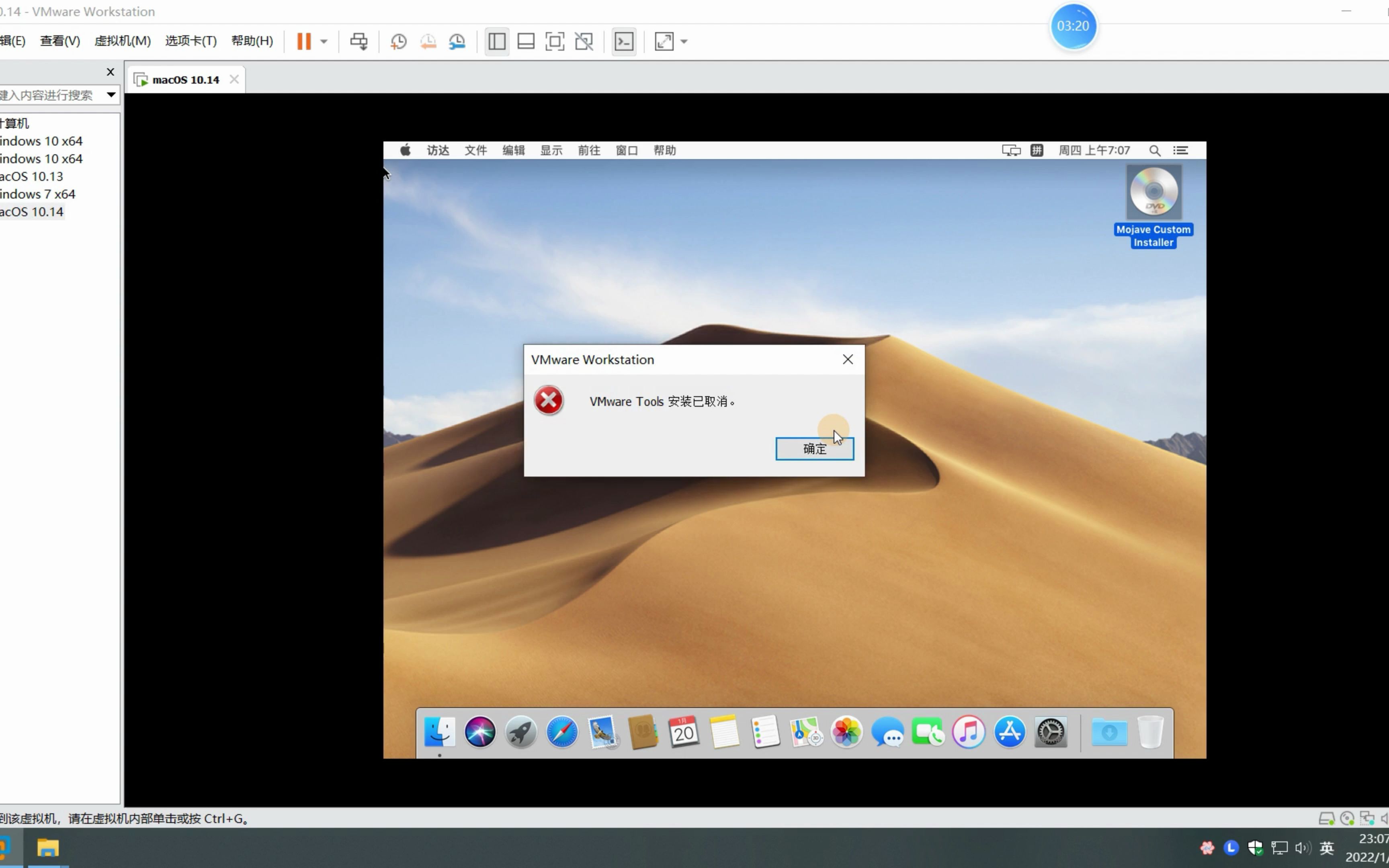Open Notes from the Dock
The image size is (1389, 868).
point(725,732)
